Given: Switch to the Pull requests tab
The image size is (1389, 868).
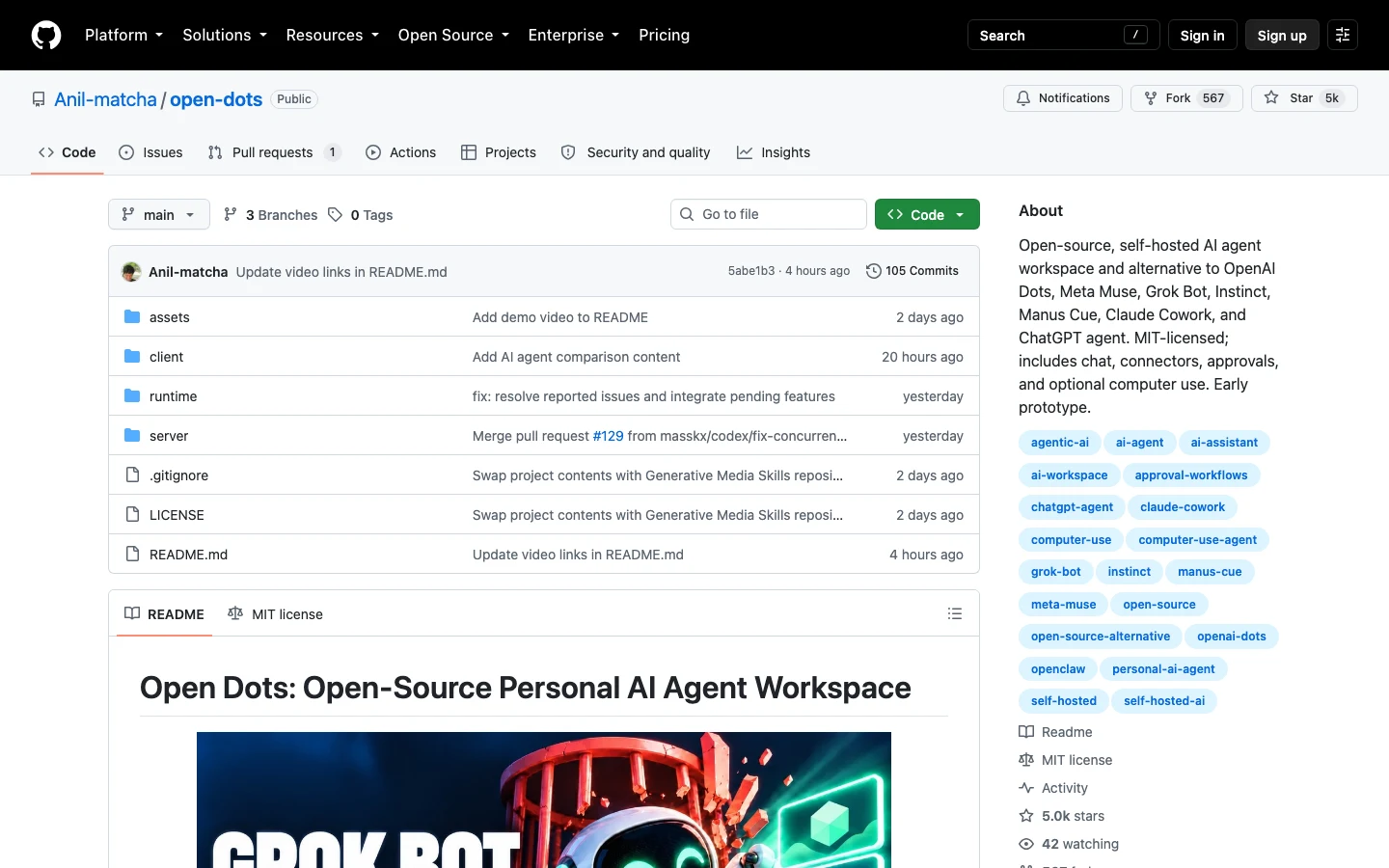Looking at the screenshot, I should pyautogui.click(x=274, y=152).
